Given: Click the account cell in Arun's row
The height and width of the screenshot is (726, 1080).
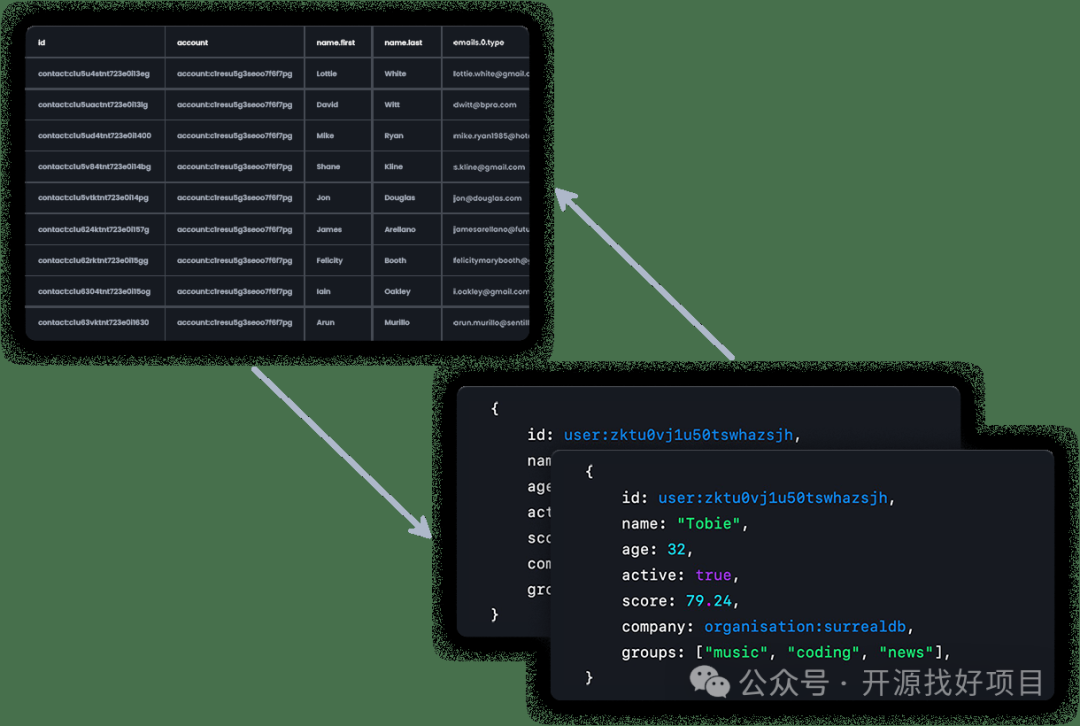Looking at the screenshot, I should [234, 322].
